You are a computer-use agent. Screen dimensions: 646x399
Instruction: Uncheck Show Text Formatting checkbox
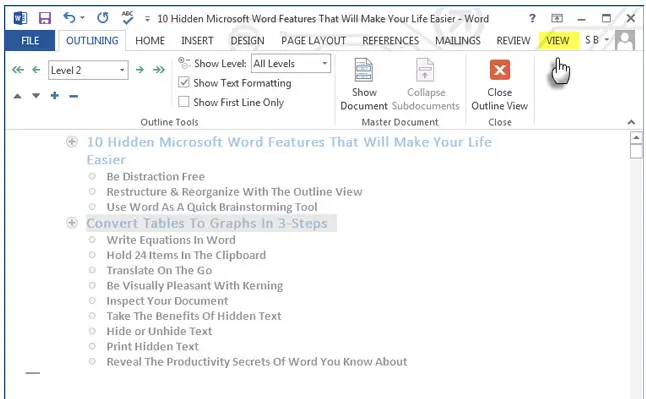184,82
